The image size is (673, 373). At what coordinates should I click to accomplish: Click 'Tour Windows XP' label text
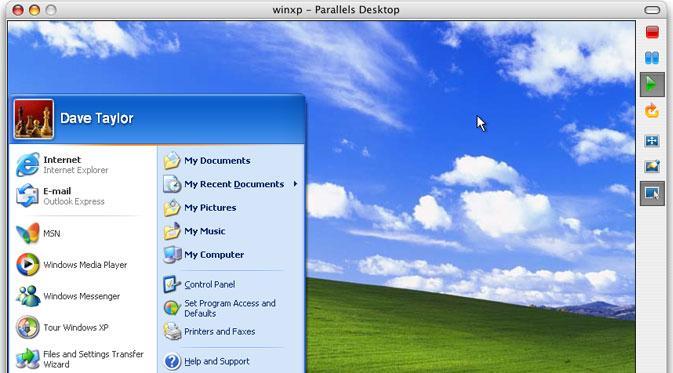coord(76,328)
